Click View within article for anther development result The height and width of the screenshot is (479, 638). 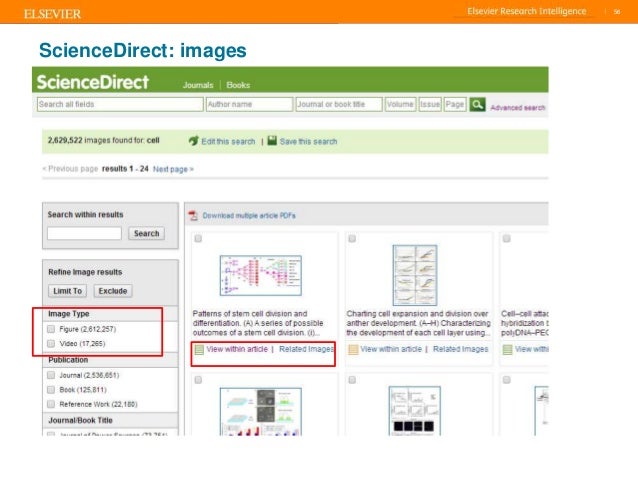tap(391, 349)
